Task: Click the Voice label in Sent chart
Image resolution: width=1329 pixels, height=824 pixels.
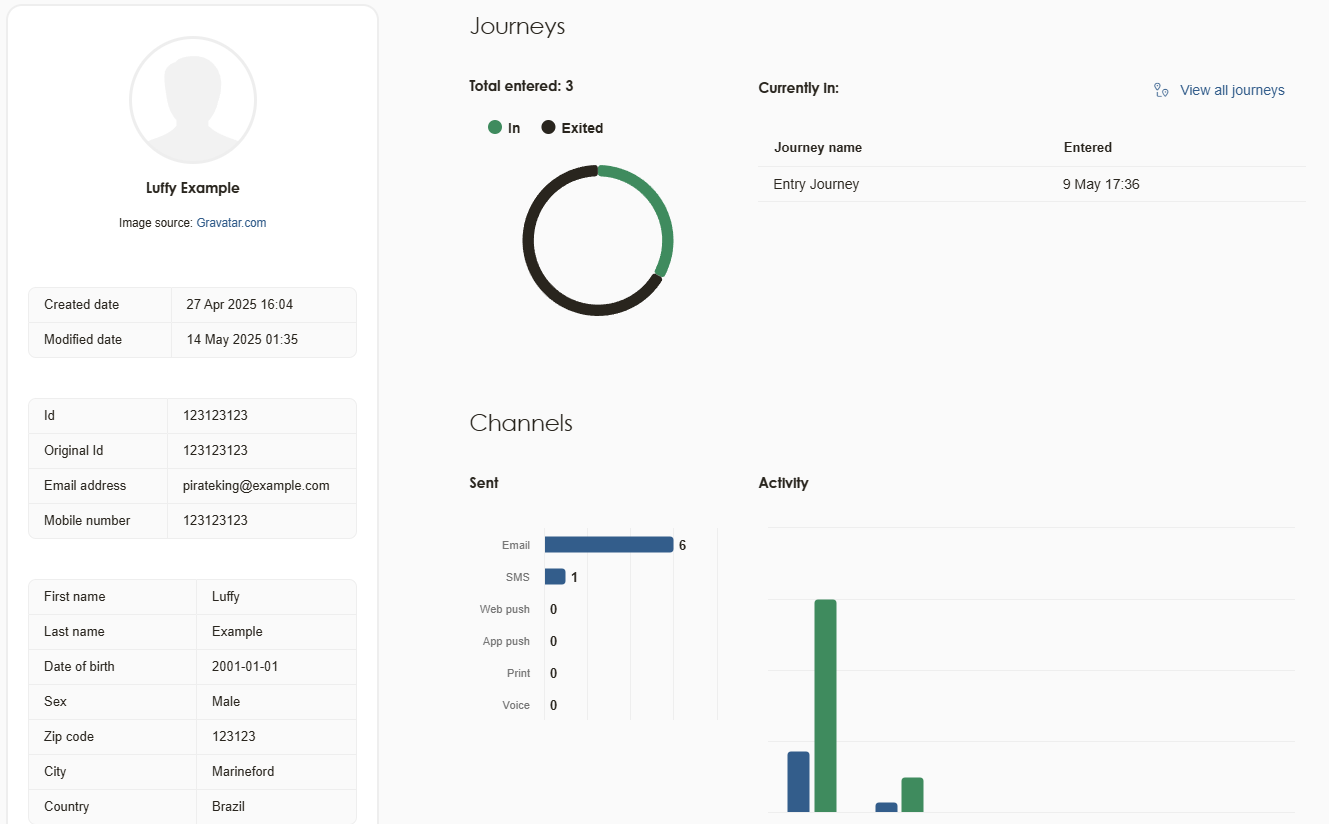Action: (516, 705)
